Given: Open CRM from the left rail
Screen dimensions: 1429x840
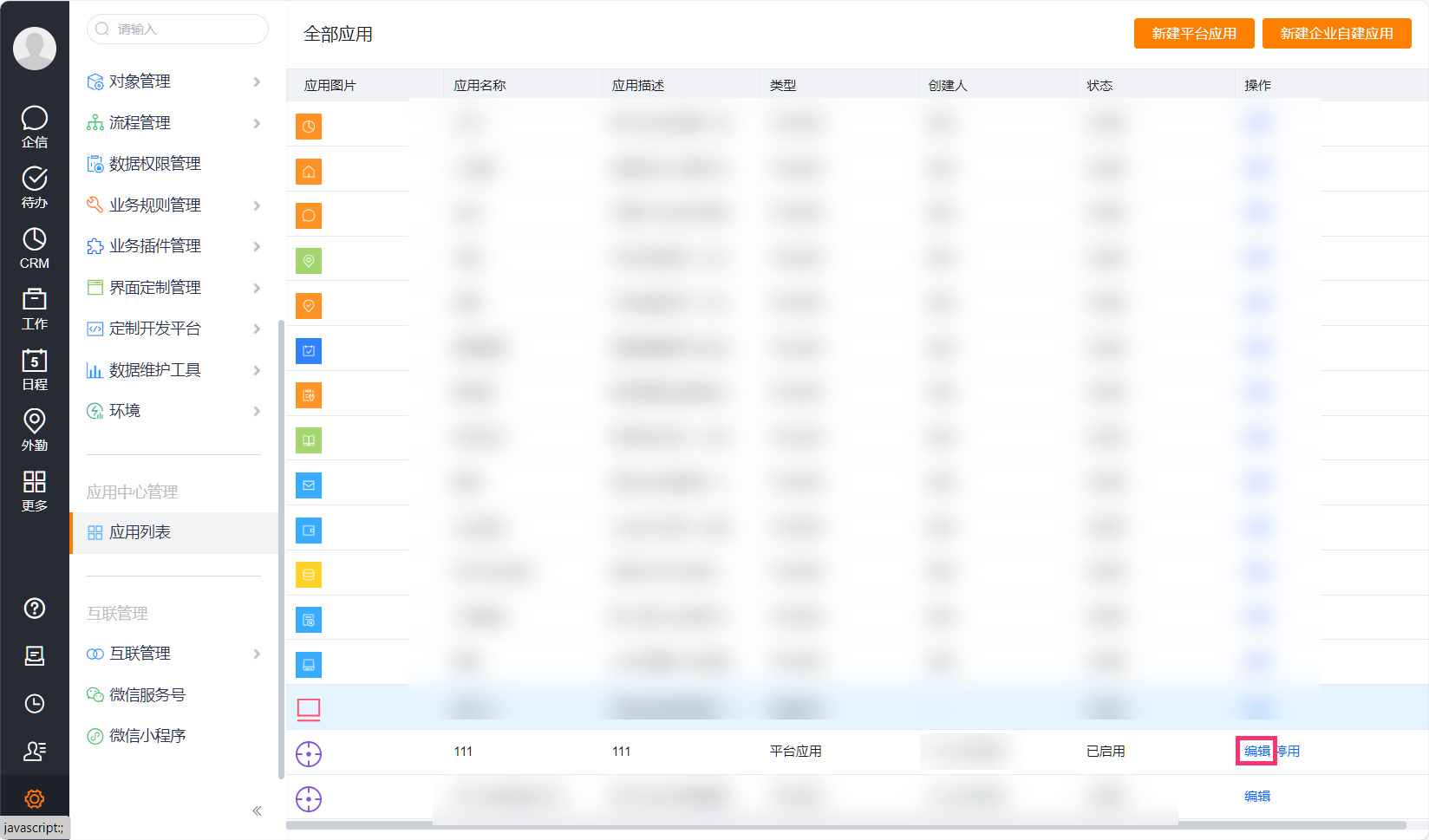Looking at the screenshot, I should click(35, 247).
